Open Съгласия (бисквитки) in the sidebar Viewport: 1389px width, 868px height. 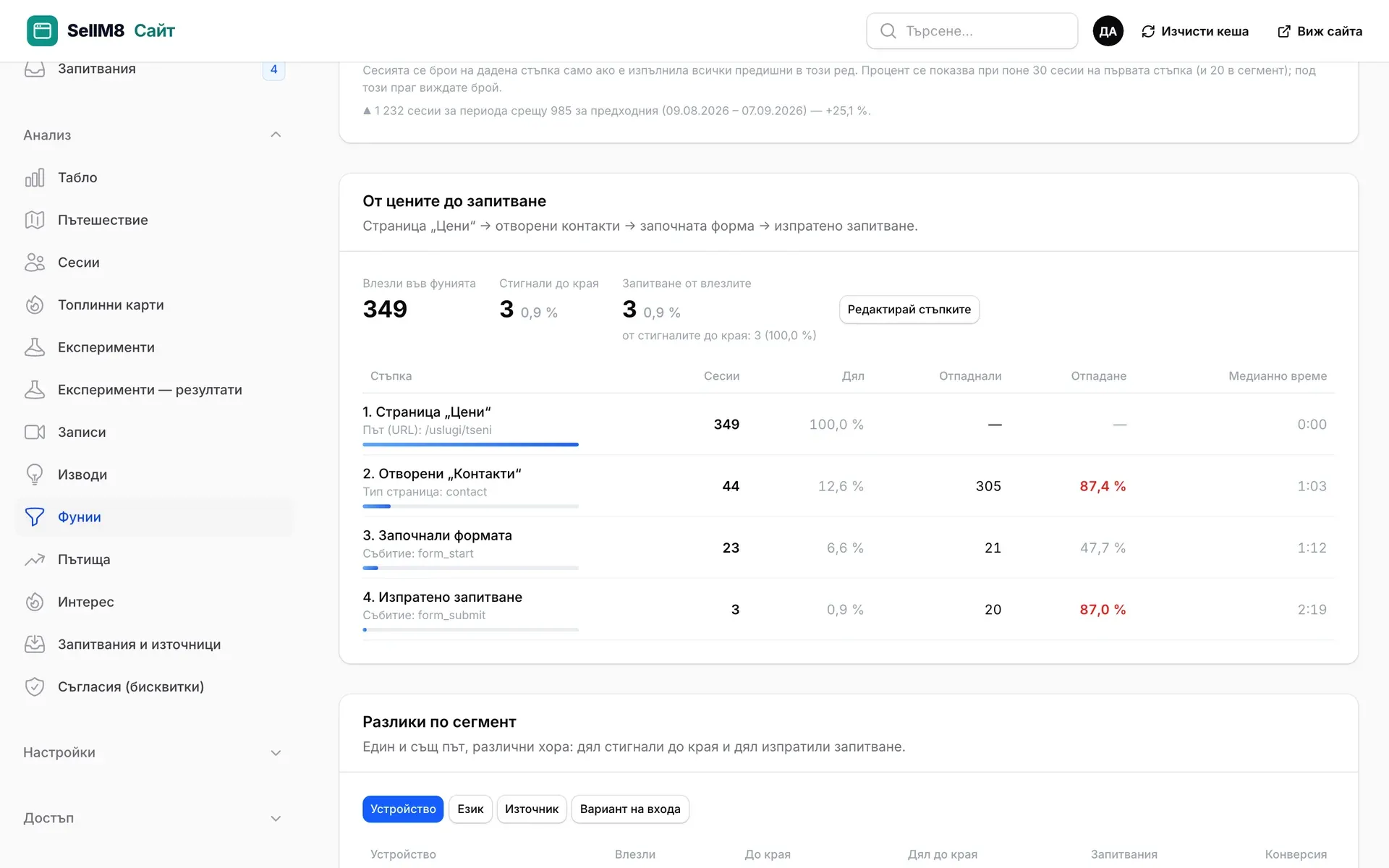(154, 686)
